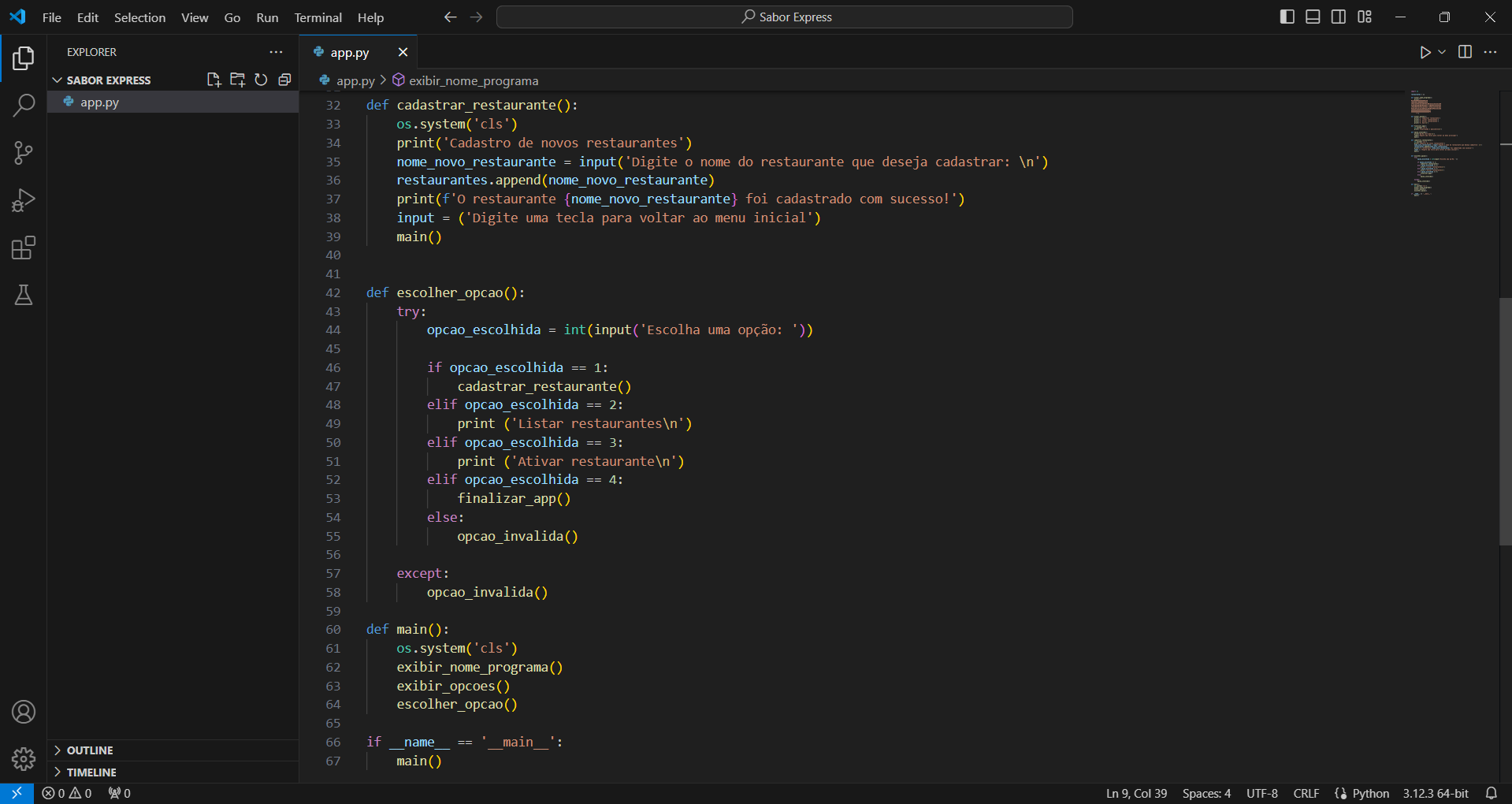Viewport: 1512px width, 804px height.
Task: Open the Accounts icon
Action: pyautogui.click(x=24, y=712)
